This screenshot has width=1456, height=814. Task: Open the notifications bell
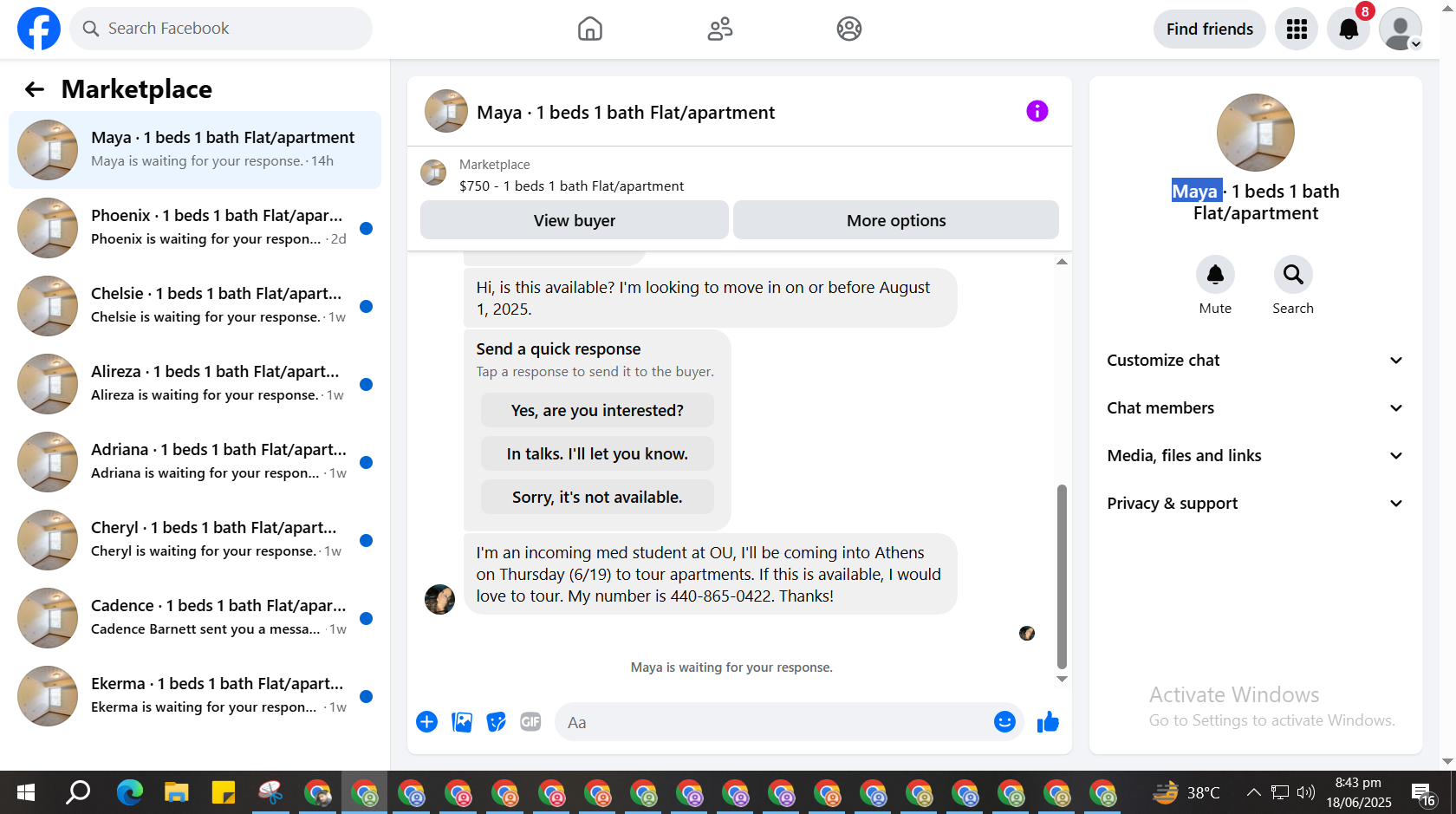1349,29
